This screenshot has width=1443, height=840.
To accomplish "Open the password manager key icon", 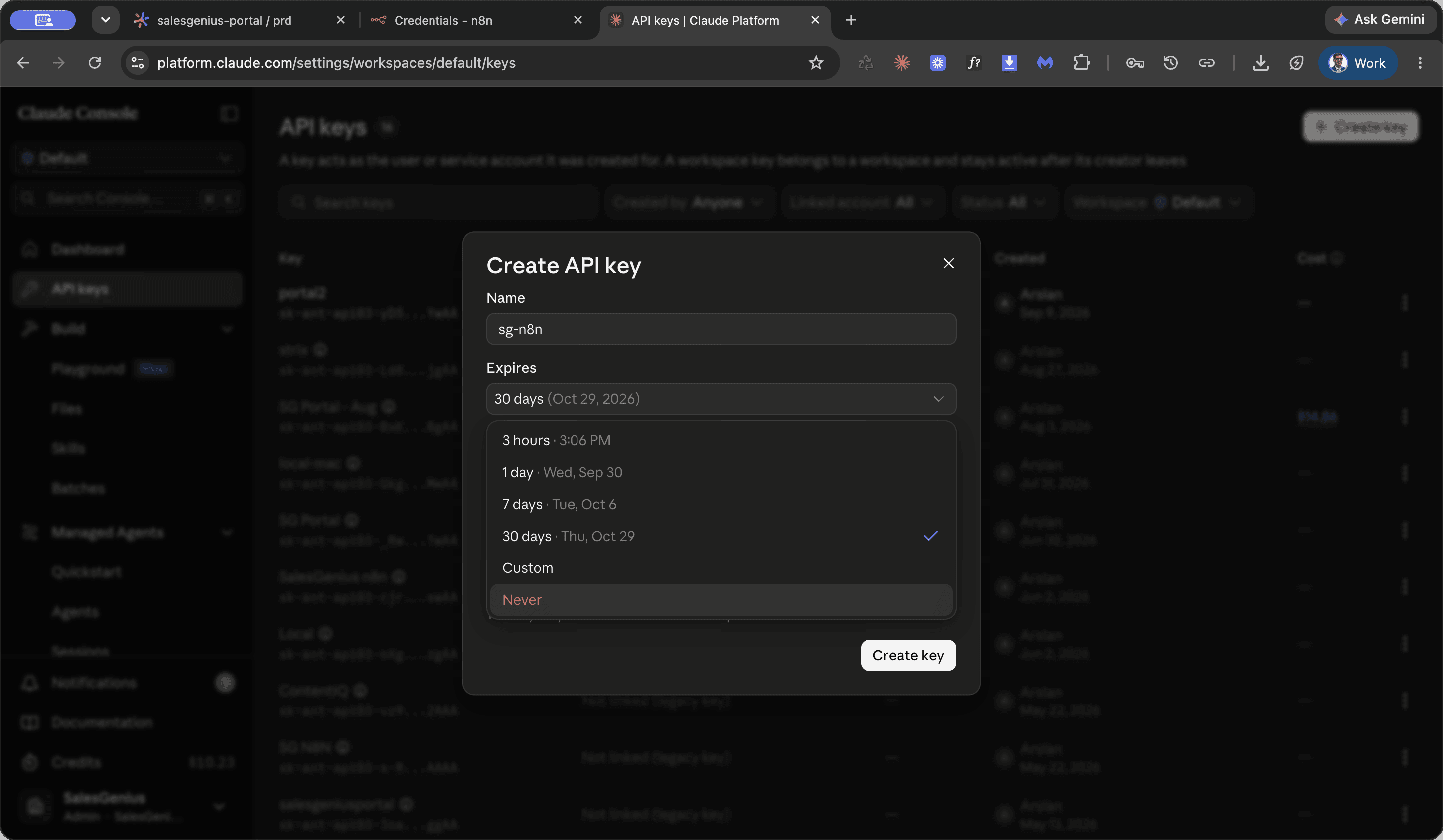I will (x=1135, y=62).
